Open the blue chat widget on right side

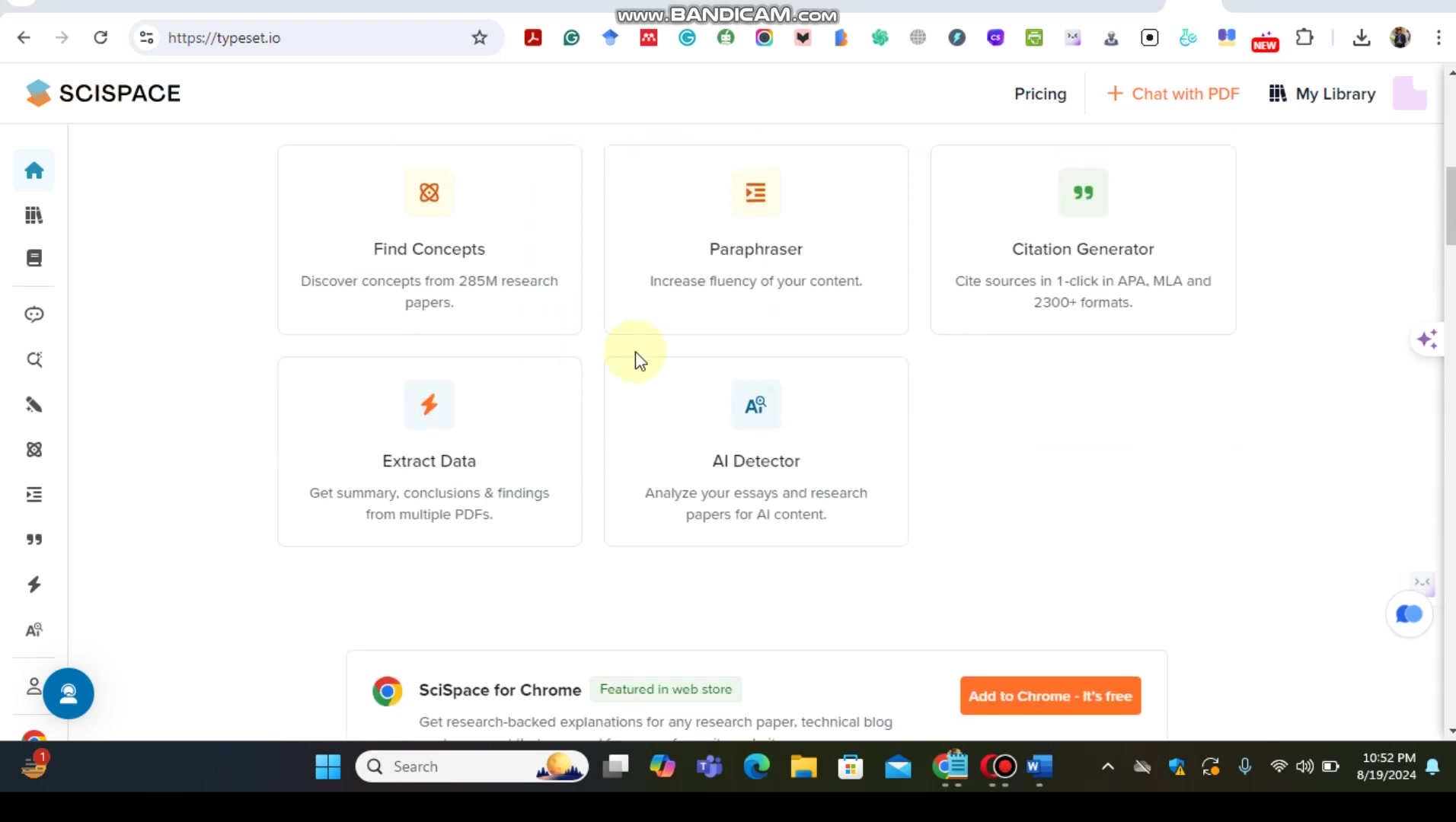tap(1409, 614)
